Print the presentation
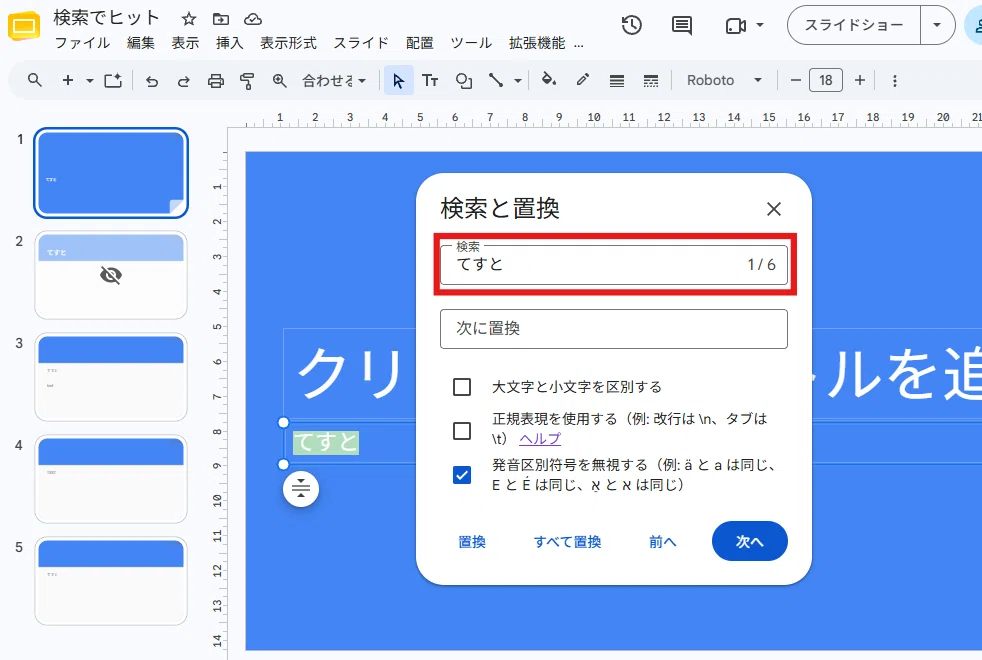982x660 pixels. 215,81
